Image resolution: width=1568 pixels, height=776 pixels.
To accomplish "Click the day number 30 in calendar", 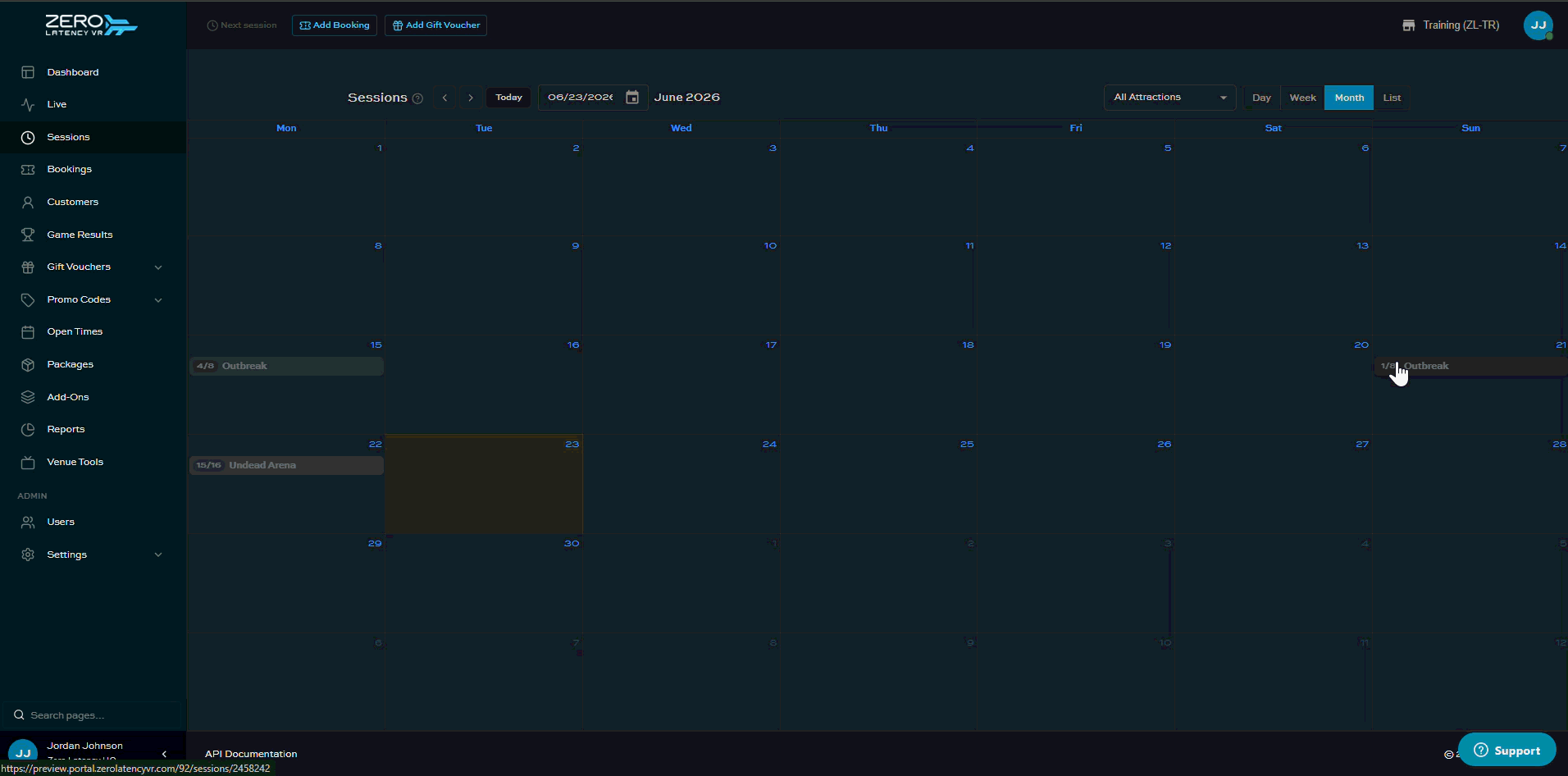I will 572,543.
